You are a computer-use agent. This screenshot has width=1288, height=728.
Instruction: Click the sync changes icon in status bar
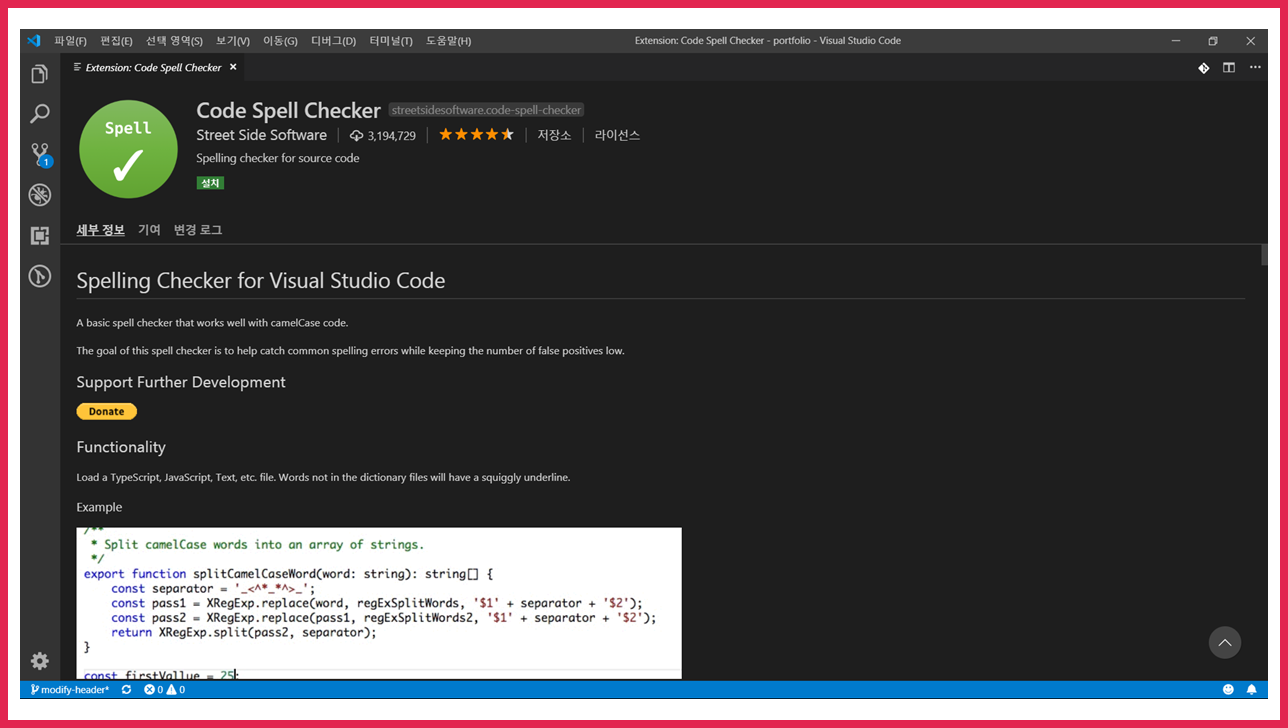[x=126, y=690]
